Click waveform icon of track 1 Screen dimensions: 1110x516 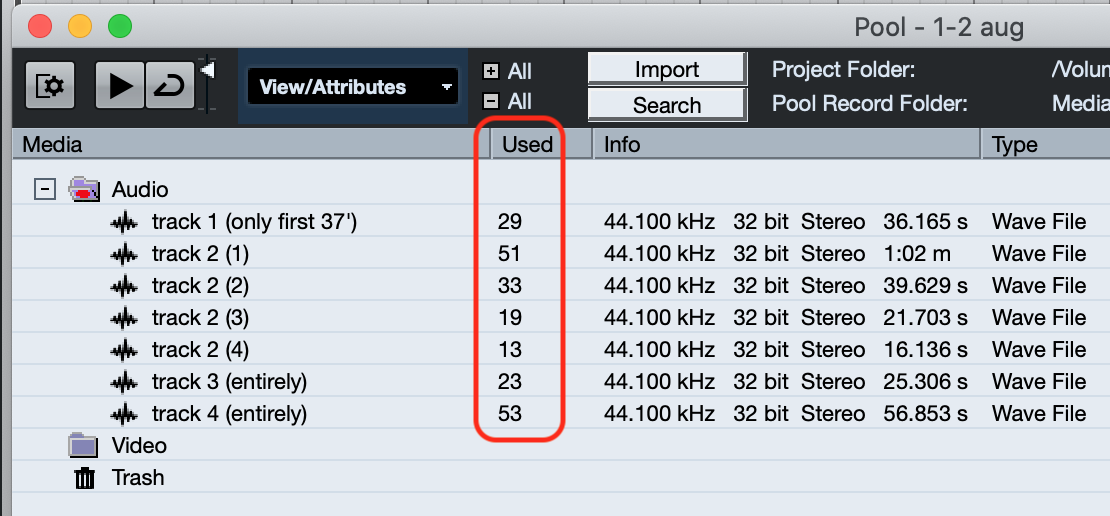click(x=124, y=222)
